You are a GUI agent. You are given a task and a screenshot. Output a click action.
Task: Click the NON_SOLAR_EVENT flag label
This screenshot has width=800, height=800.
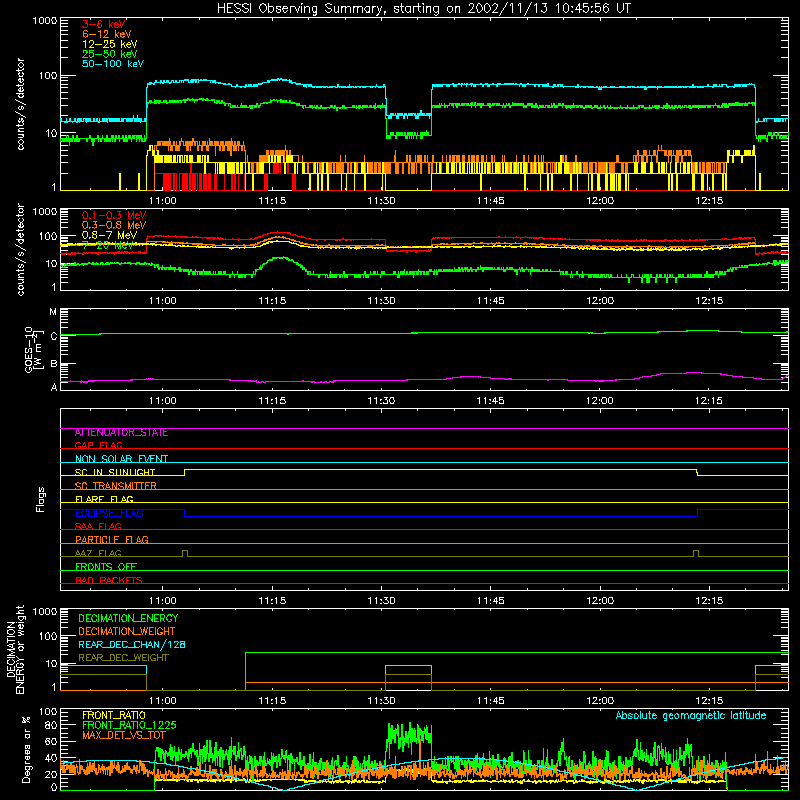click(x=121, y=459)
